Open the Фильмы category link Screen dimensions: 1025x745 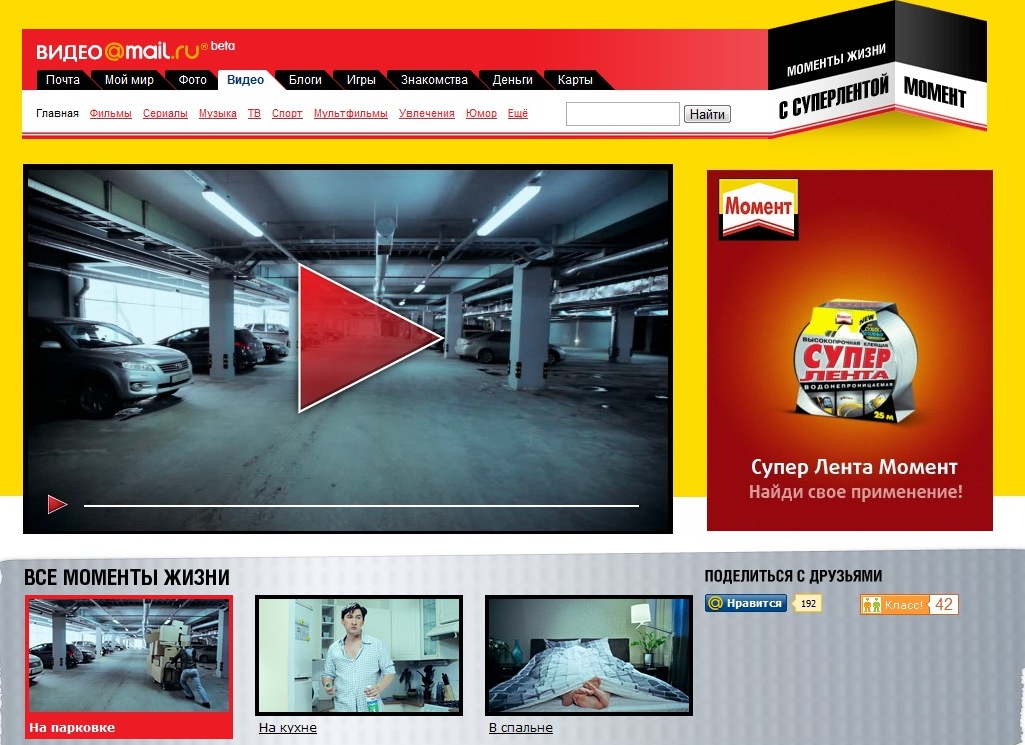tap(110, 113)
